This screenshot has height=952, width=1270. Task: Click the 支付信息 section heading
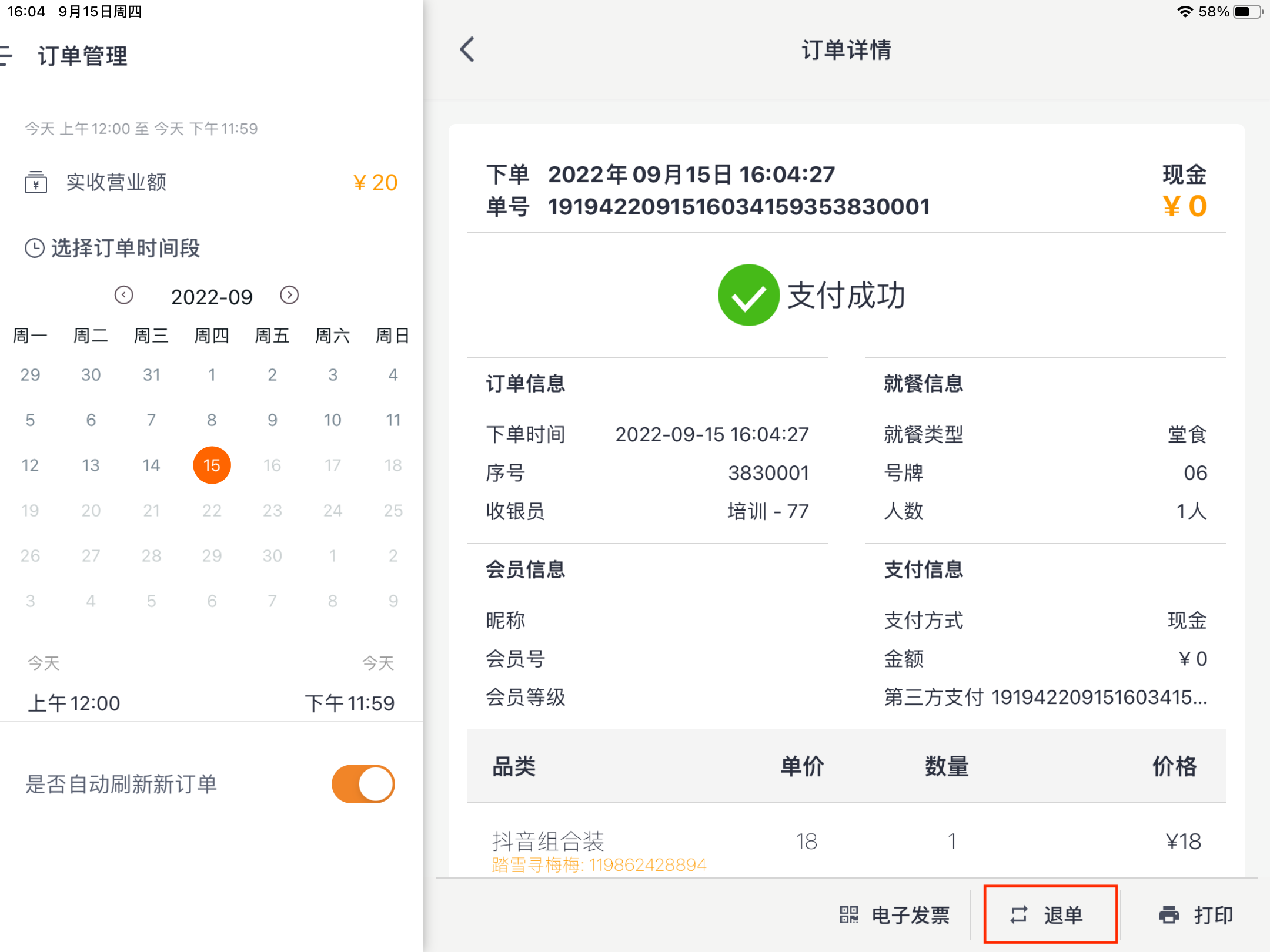(923, 569)
